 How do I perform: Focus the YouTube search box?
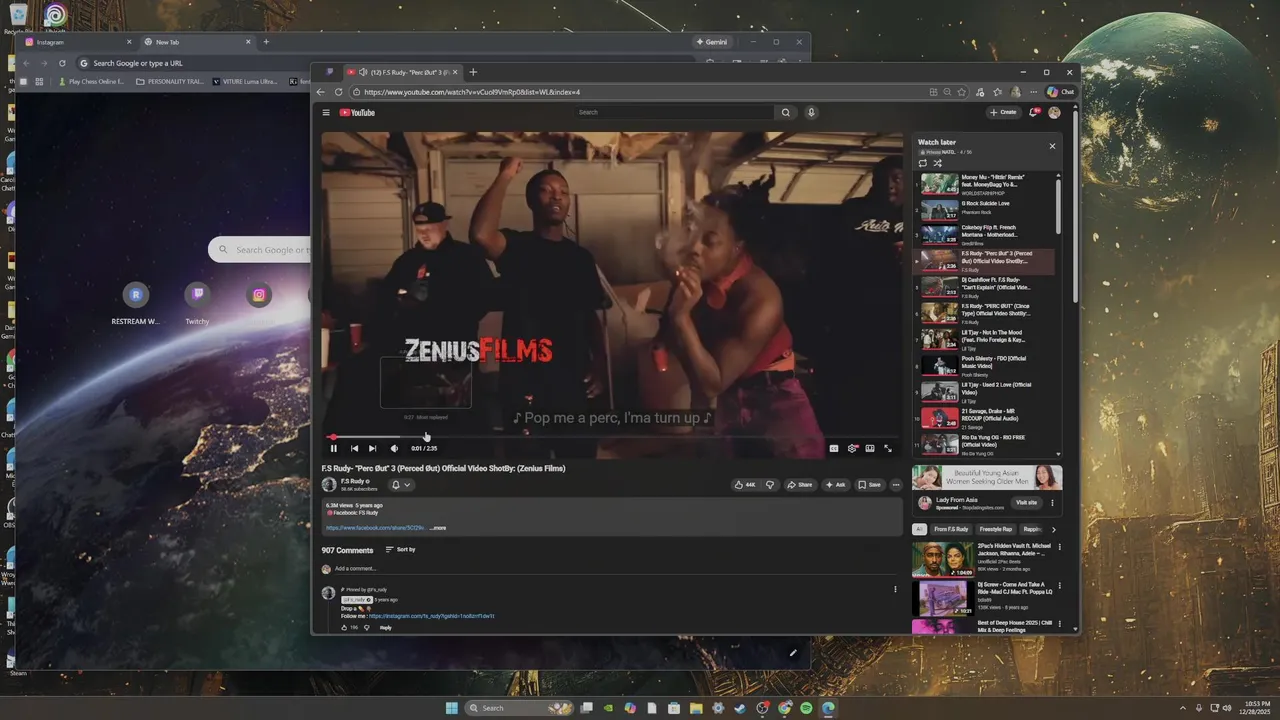pos(674,112)
